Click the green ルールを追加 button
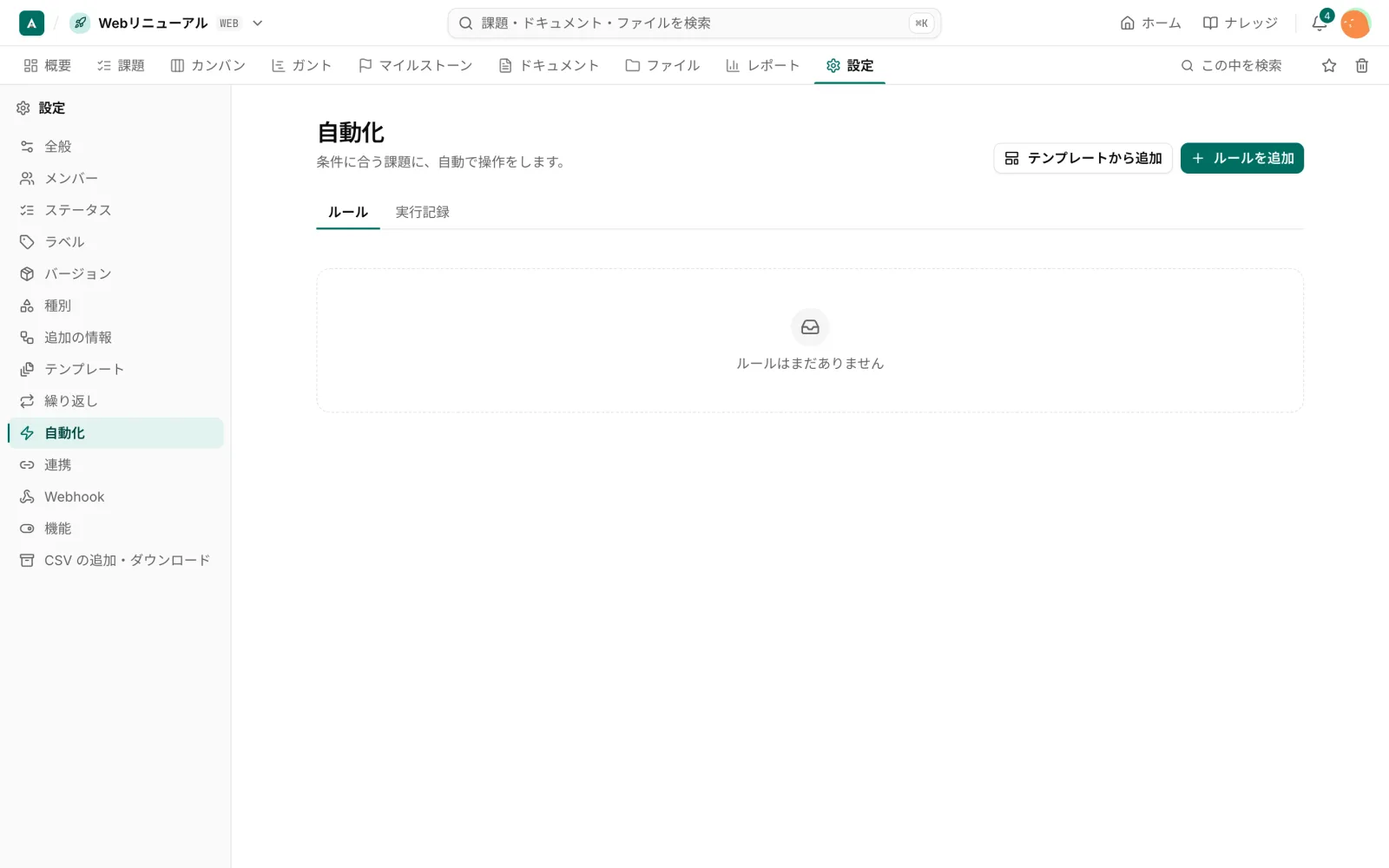This screenshot has height=868, width=1389. [1241, 158]
